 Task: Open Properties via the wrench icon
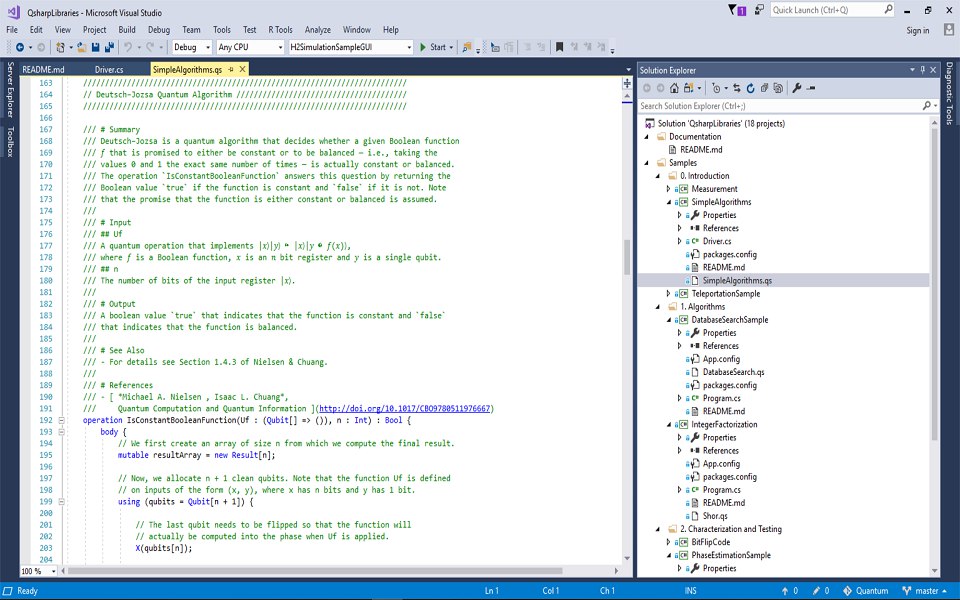click(x=797, y=88)
